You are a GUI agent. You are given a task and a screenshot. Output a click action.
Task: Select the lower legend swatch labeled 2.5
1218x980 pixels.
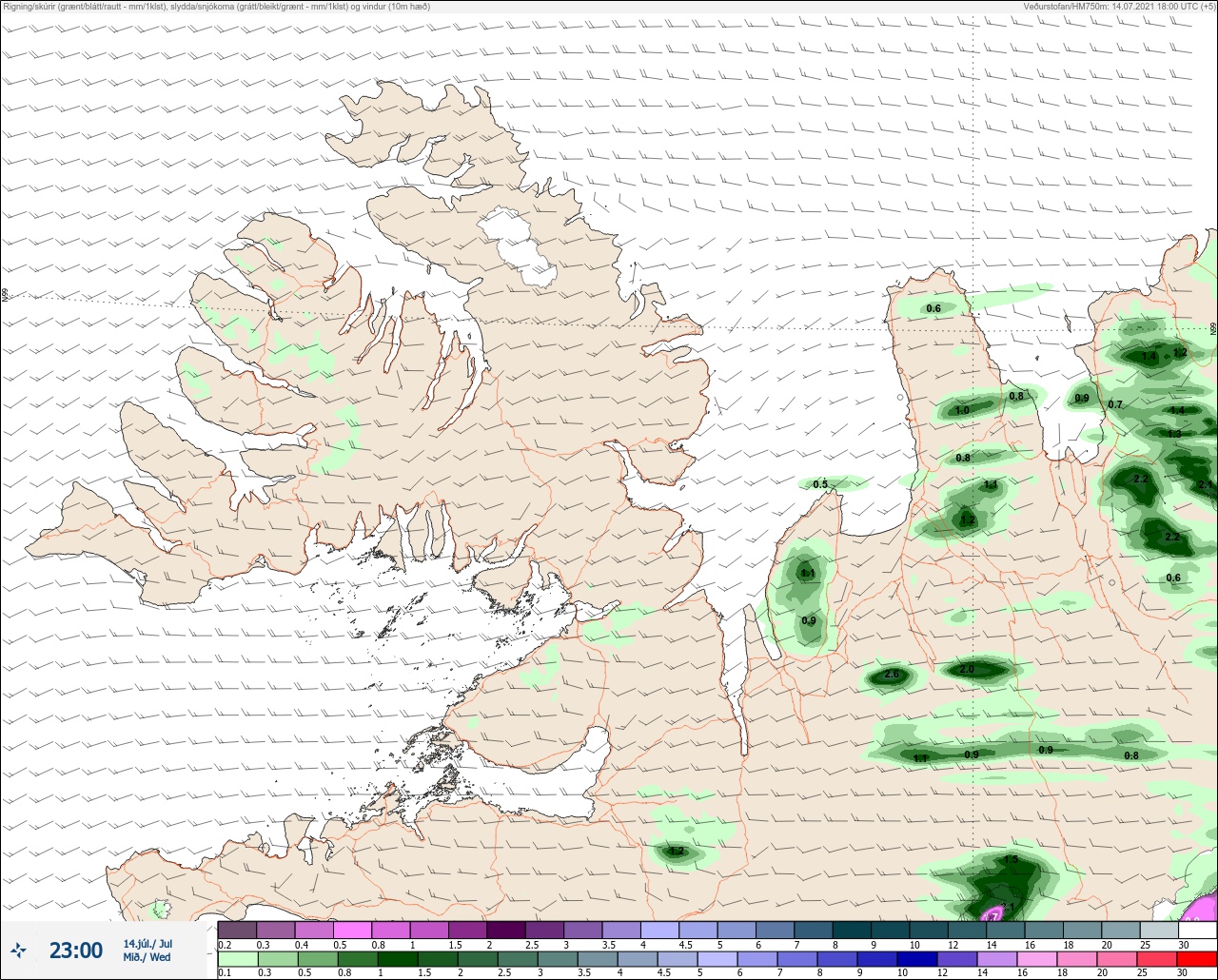tap(518, 959)
